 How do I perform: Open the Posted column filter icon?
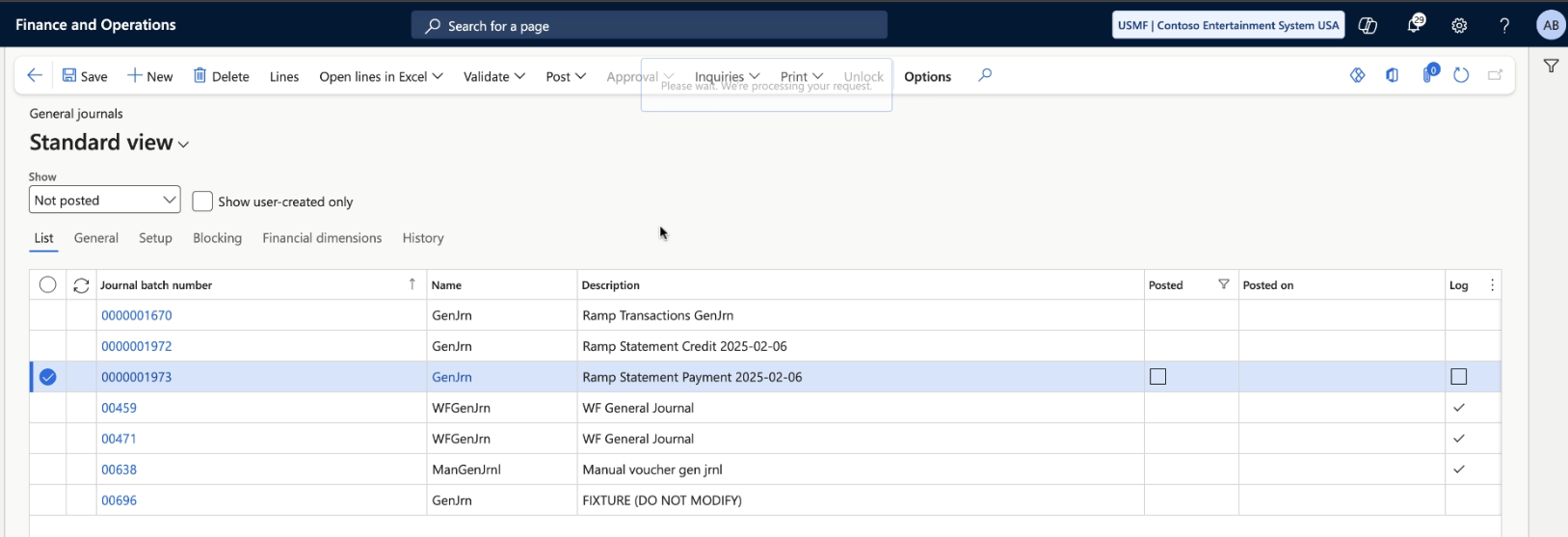pos(1224,284)
